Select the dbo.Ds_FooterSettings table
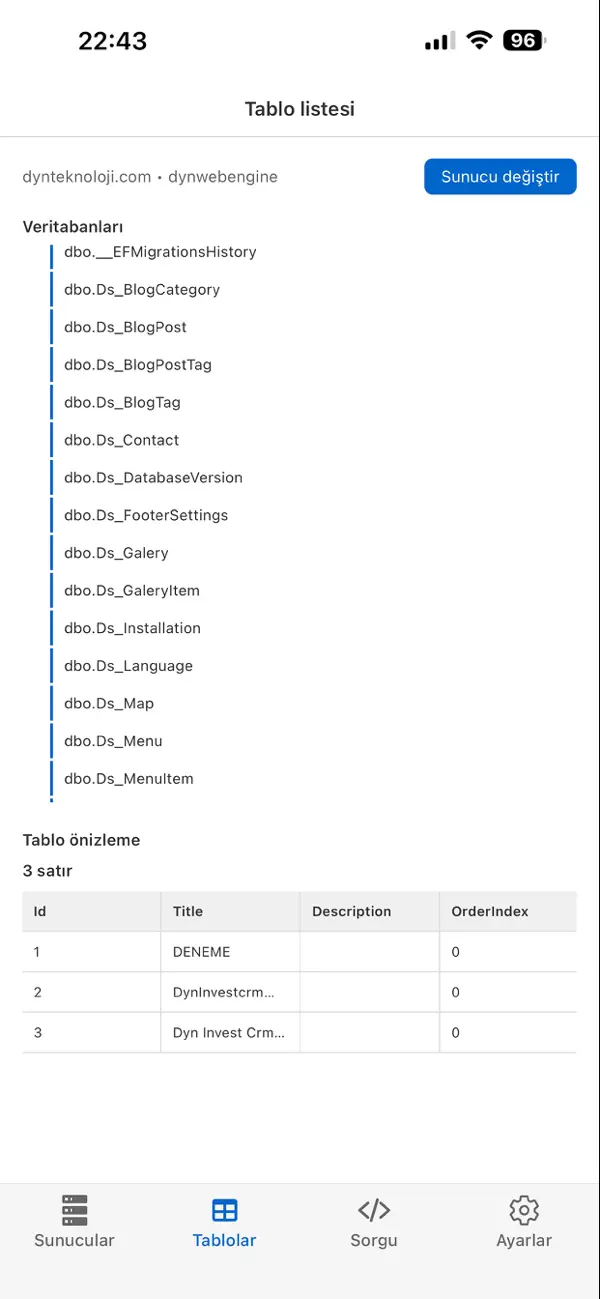This screenshot has width=600, height=1299. pos(146,515)
